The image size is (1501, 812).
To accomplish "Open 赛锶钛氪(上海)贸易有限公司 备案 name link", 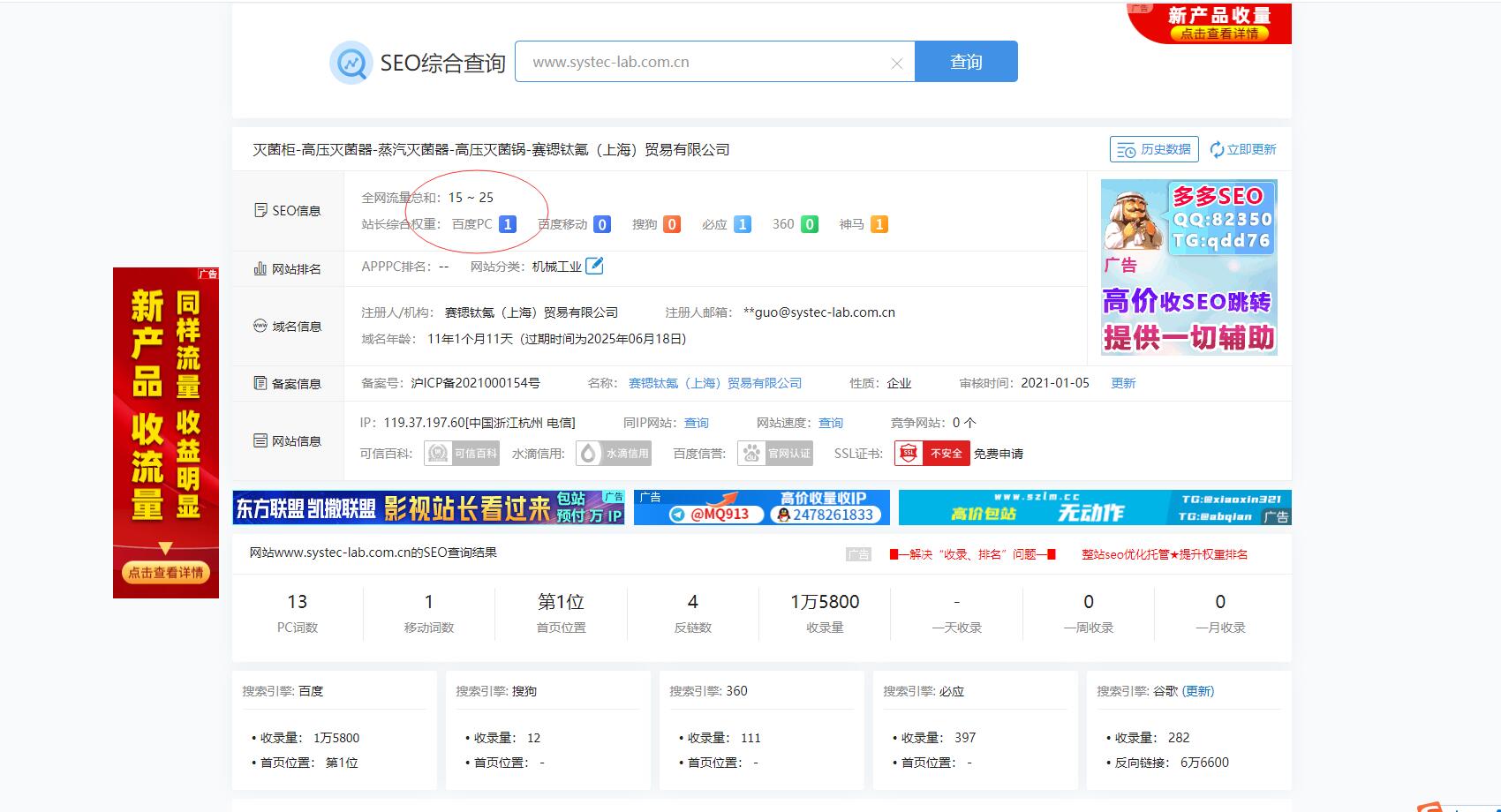I will [x=715, y=383].
